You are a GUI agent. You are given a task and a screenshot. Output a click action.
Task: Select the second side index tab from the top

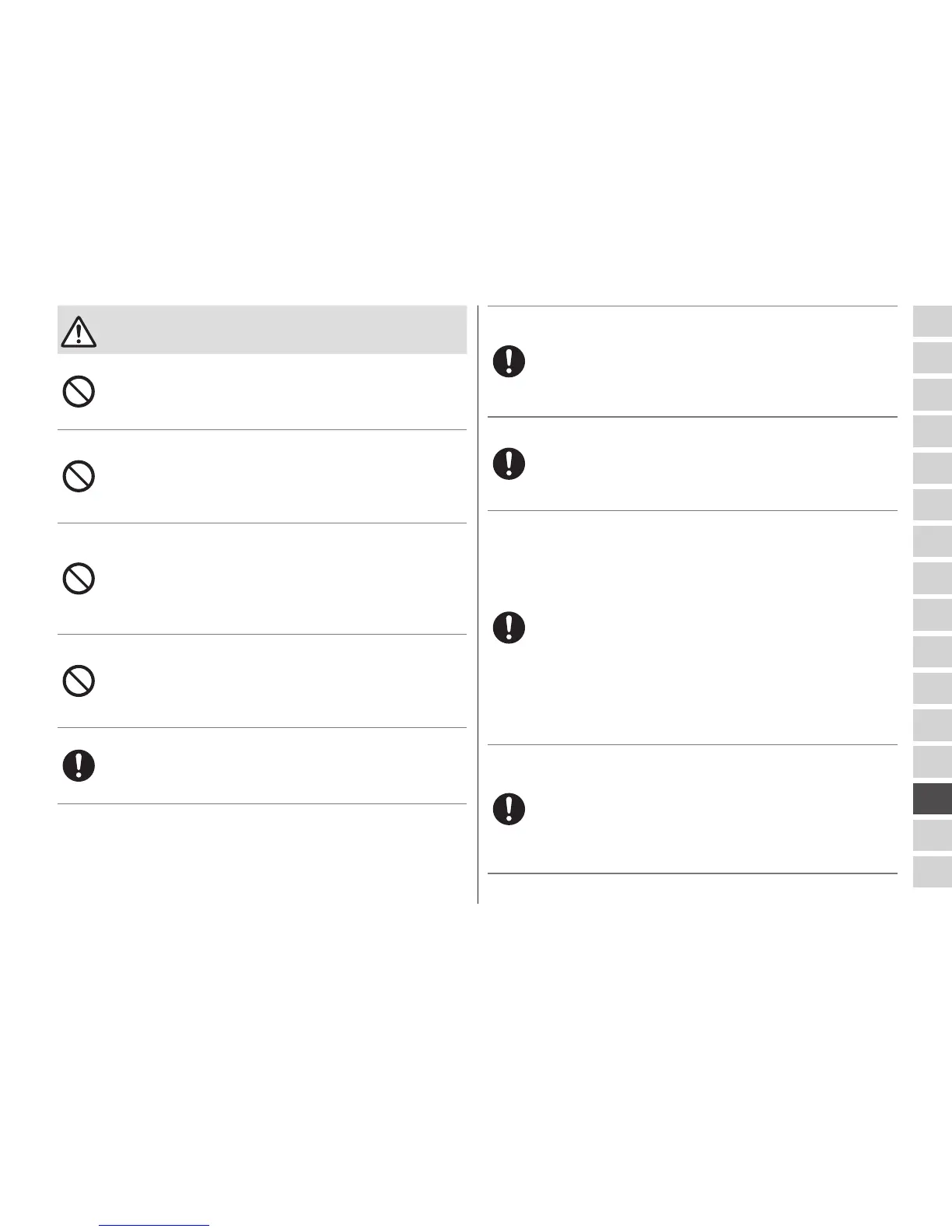pyautogui.click(x=933, y=358)
